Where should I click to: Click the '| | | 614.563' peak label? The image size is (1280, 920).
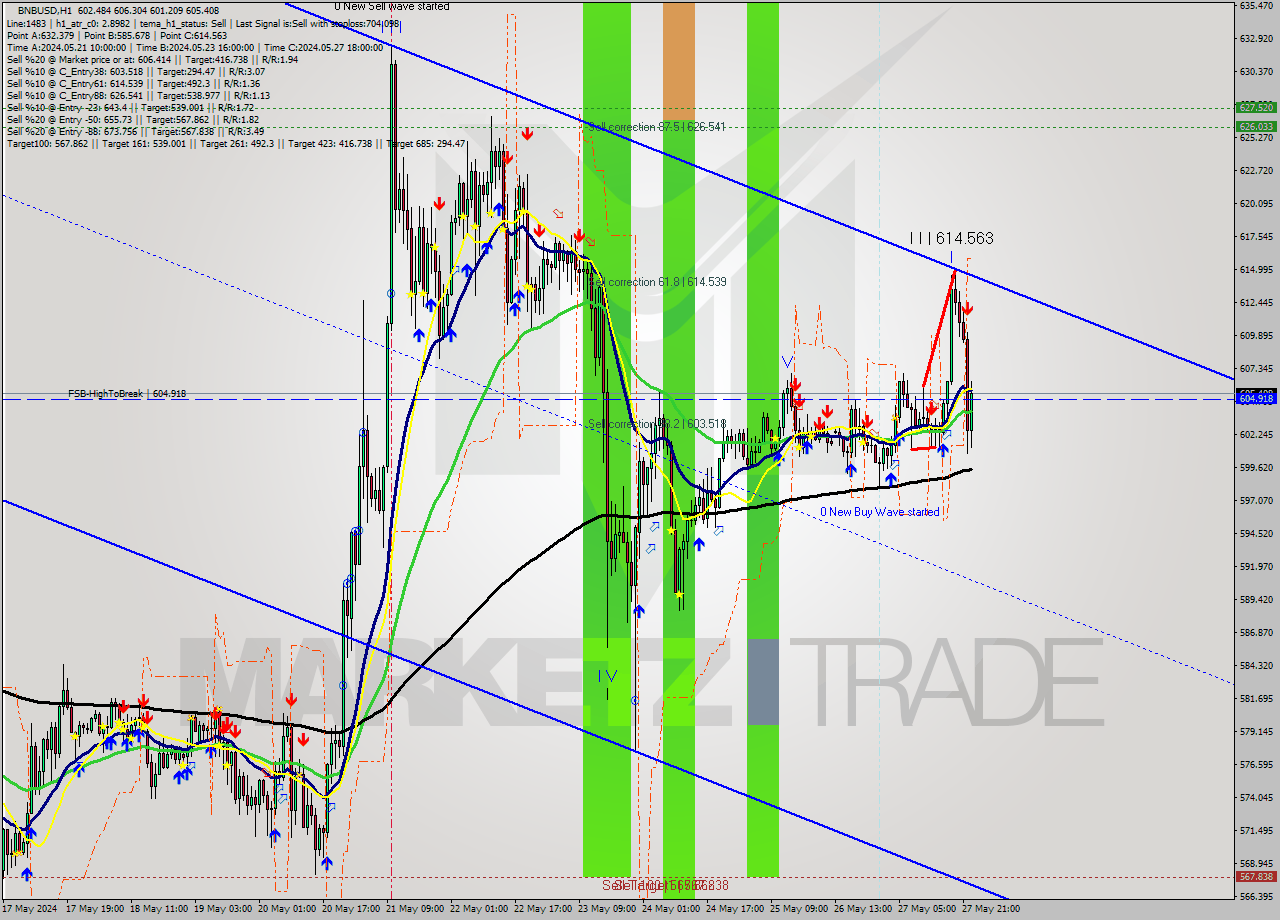click(x=951, y=238)
